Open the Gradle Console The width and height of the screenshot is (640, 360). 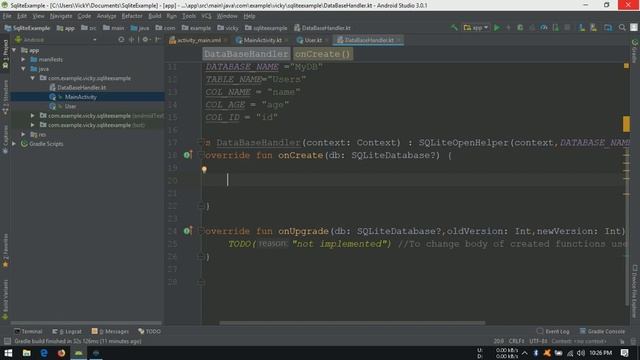(x=602, y=331)
